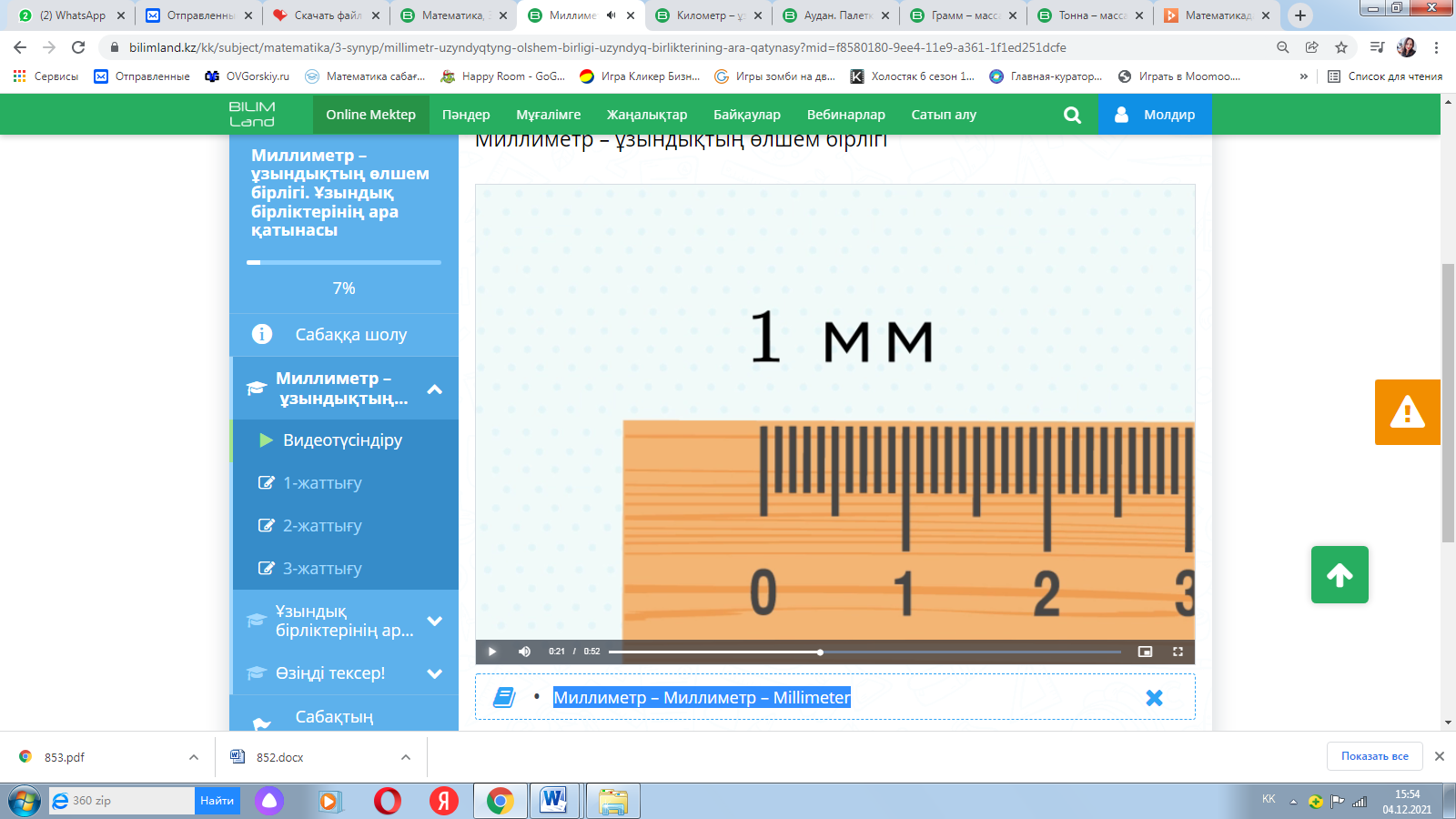1456x819 pixels.
Task: Click the orange warning report button
Action: click(1408, 412)
